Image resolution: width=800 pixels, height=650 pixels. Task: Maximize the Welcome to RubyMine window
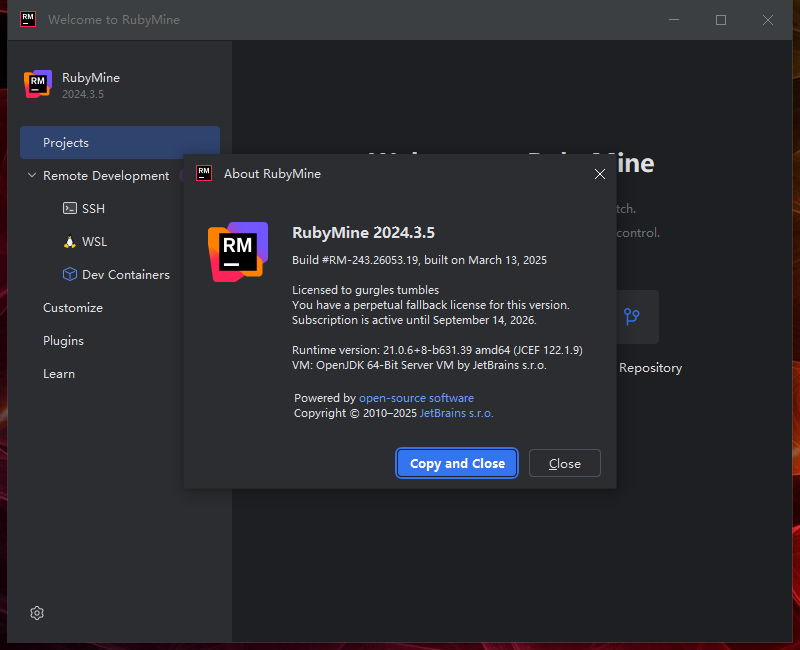pos(721,20)
